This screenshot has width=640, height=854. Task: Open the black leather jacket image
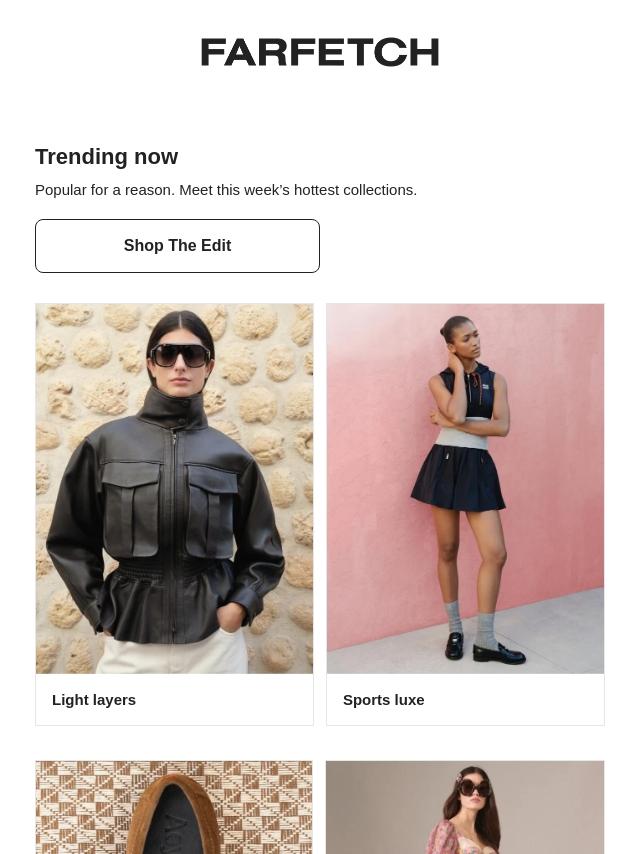[174, 489]
